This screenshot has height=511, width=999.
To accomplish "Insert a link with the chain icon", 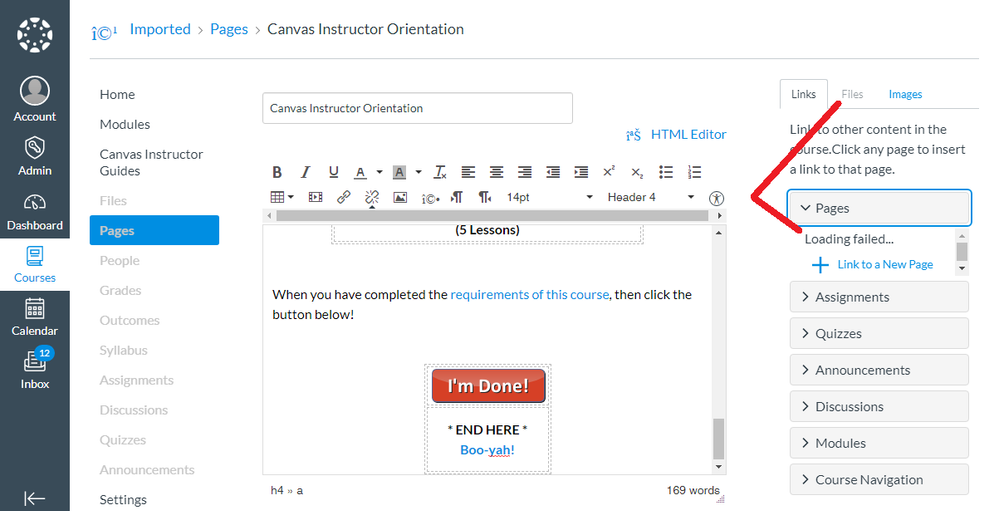I will pos(343,198).
